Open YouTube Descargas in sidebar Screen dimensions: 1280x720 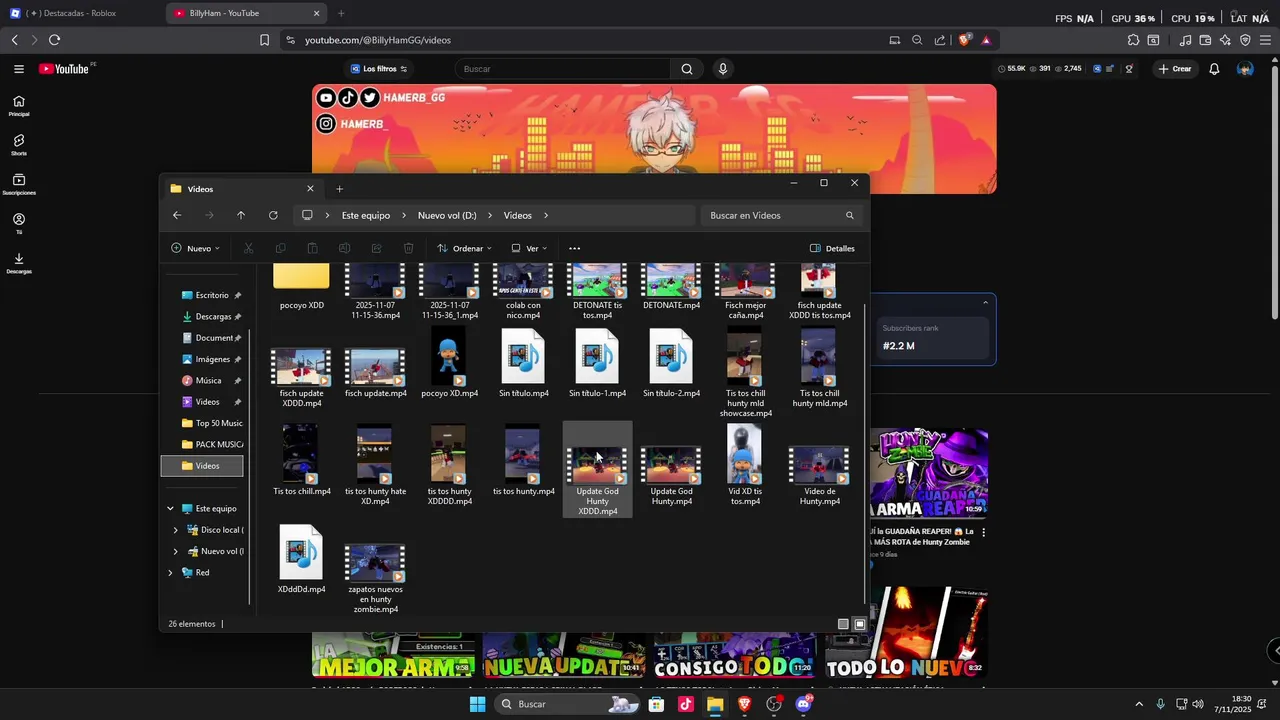pyautogui.click(x=19, y=263)
